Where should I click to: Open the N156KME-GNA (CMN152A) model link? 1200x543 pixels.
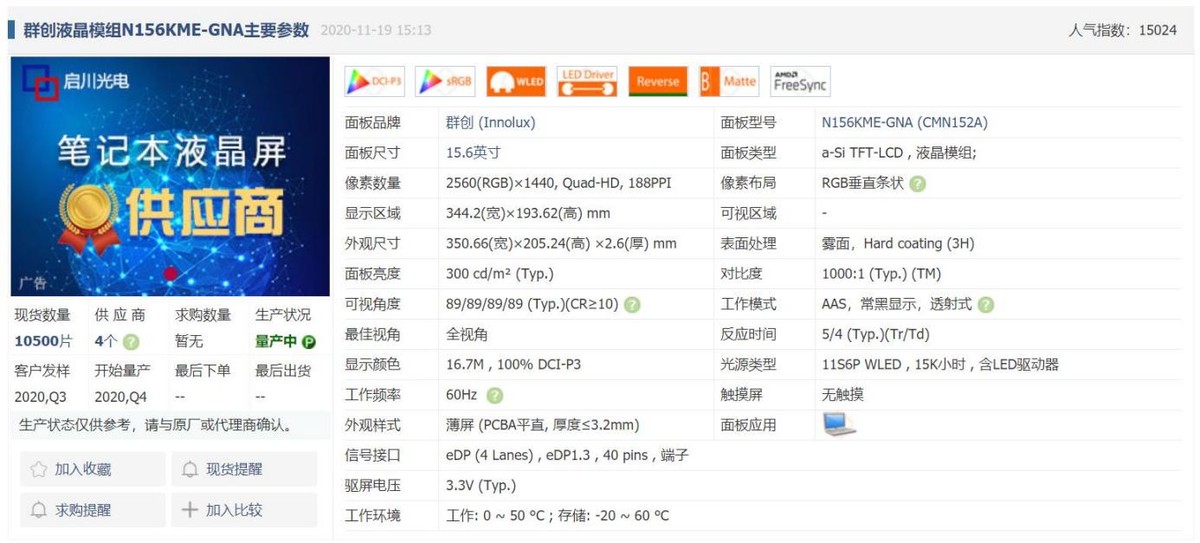point(904,123)
